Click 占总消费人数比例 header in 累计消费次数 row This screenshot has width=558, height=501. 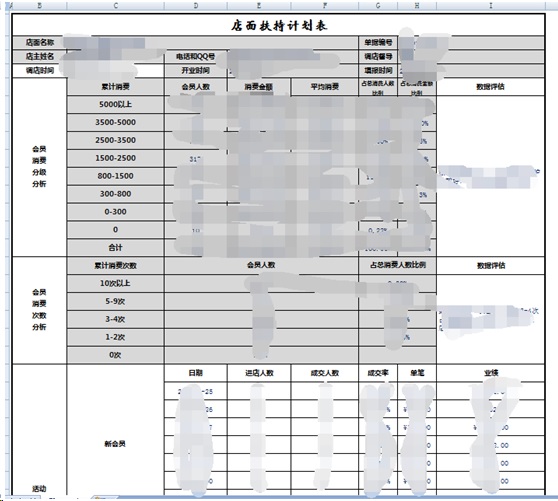coord(398,265)
